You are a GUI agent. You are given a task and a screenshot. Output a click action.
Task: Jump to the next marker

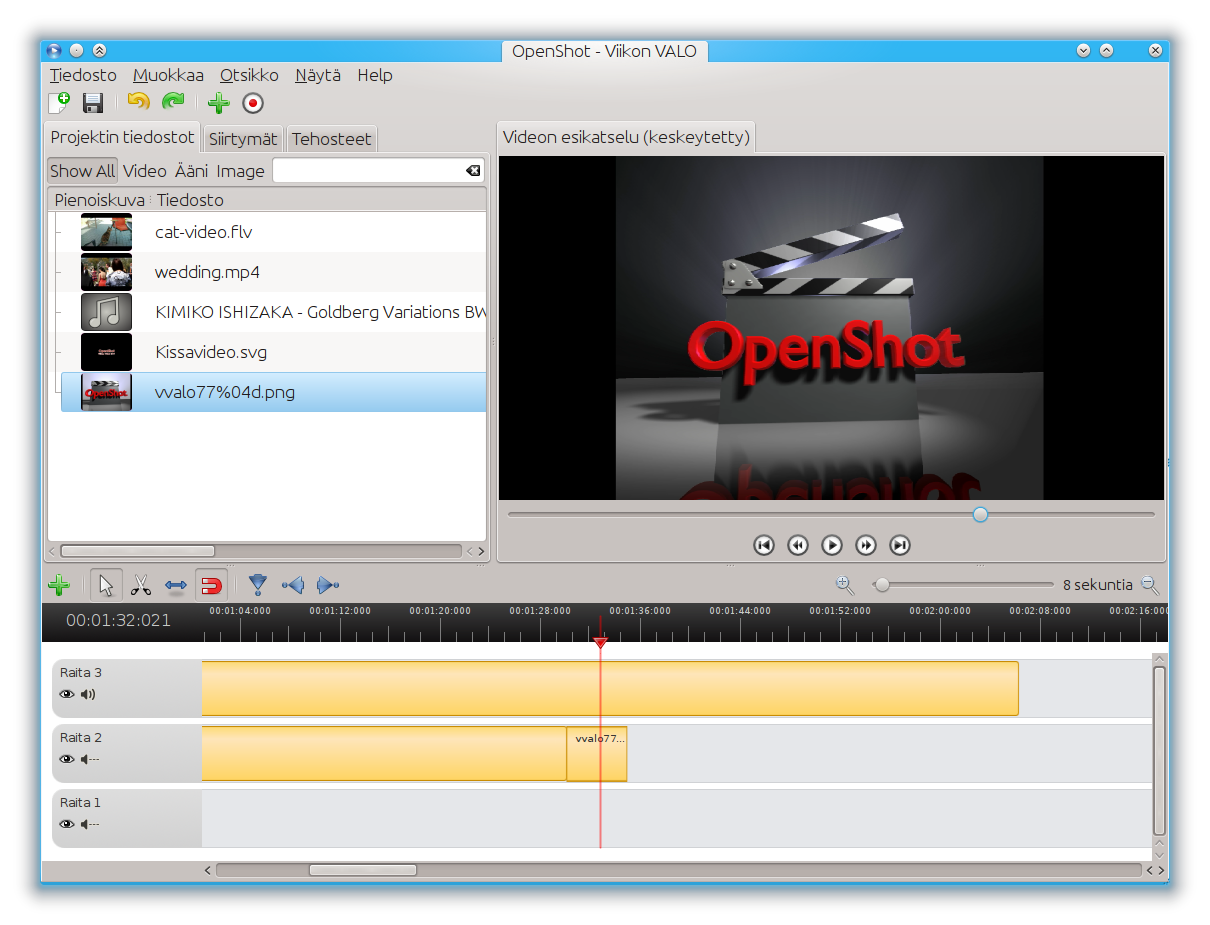point(328,585)
